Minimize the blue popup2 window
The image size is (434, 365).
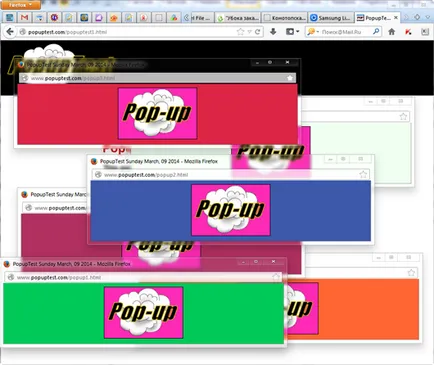pyautogui.click(x=330, y=159)
